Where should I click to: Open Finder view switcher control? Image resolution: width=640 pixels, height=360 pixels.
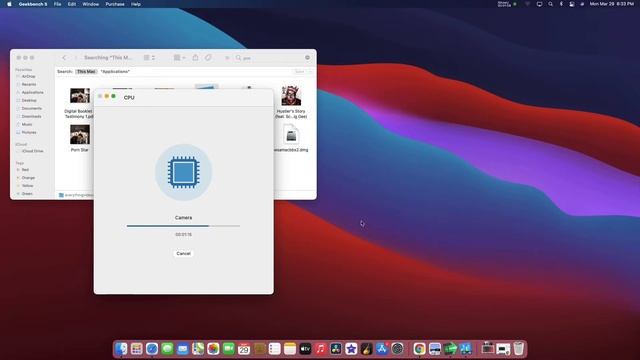click(x=149, y=58)
